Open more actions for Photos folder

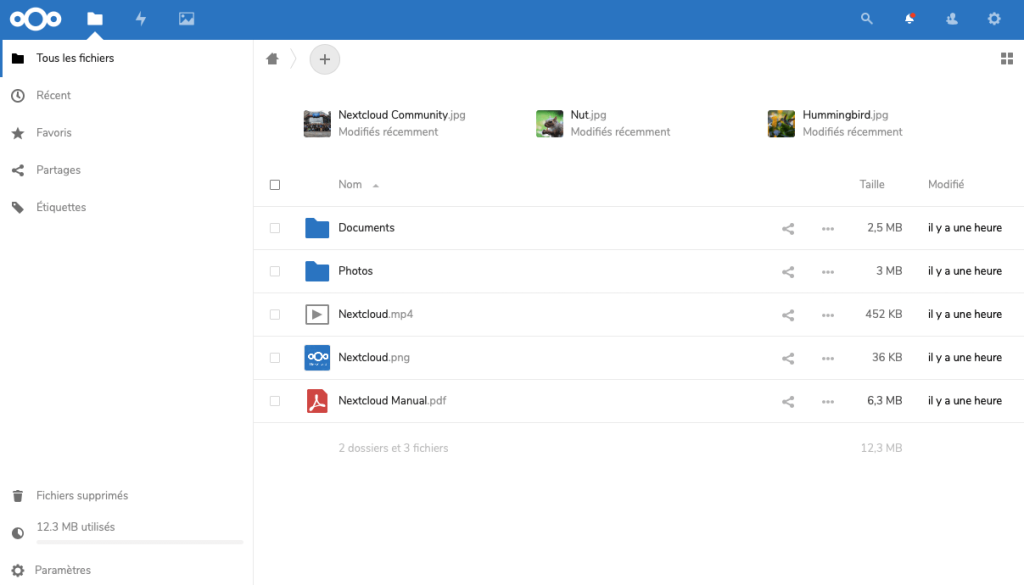pos(827,271)
